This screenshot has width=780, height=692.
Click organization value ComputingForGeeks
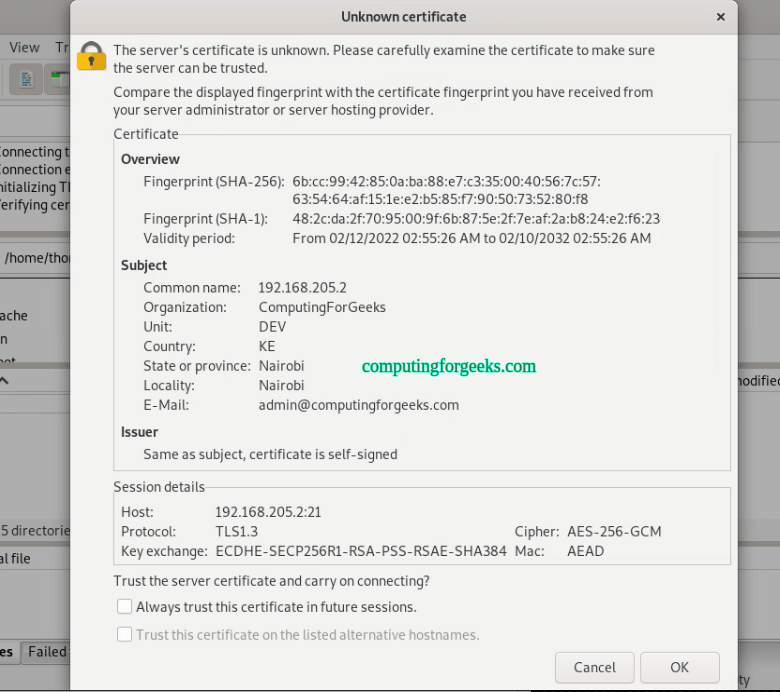coord(322,307)
